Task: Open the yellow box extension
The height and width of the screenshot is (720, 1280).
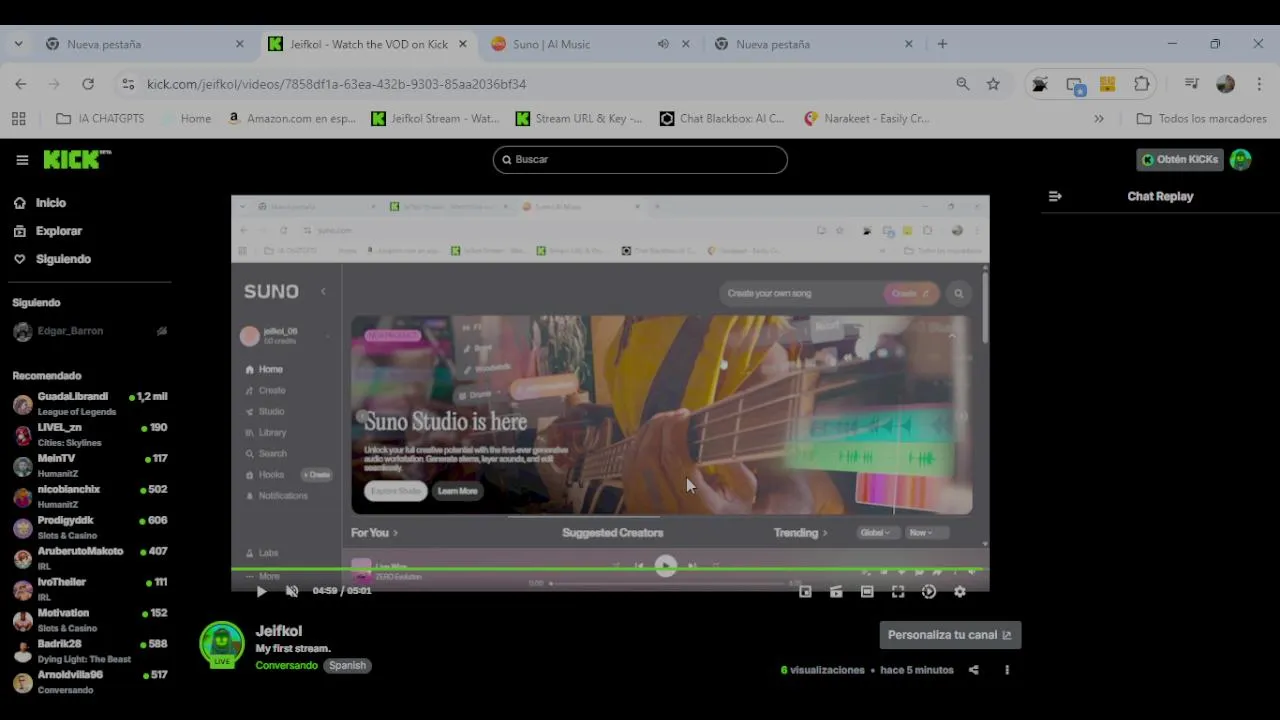Action: click(x=1107, y=84)
